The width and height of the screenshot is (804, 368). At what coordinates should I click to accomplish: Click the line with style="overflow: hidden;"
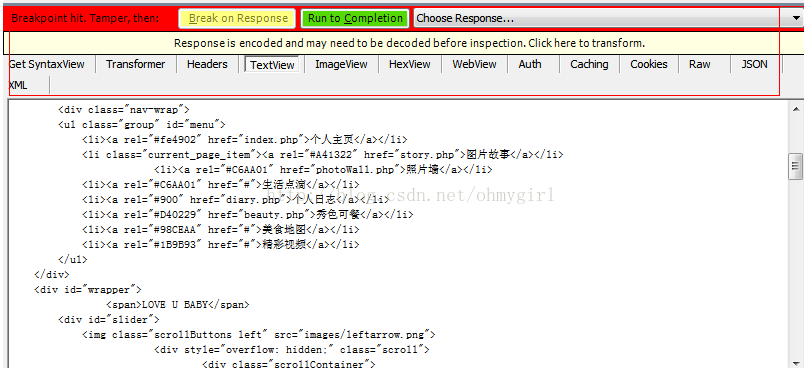(x=291, y=350)
